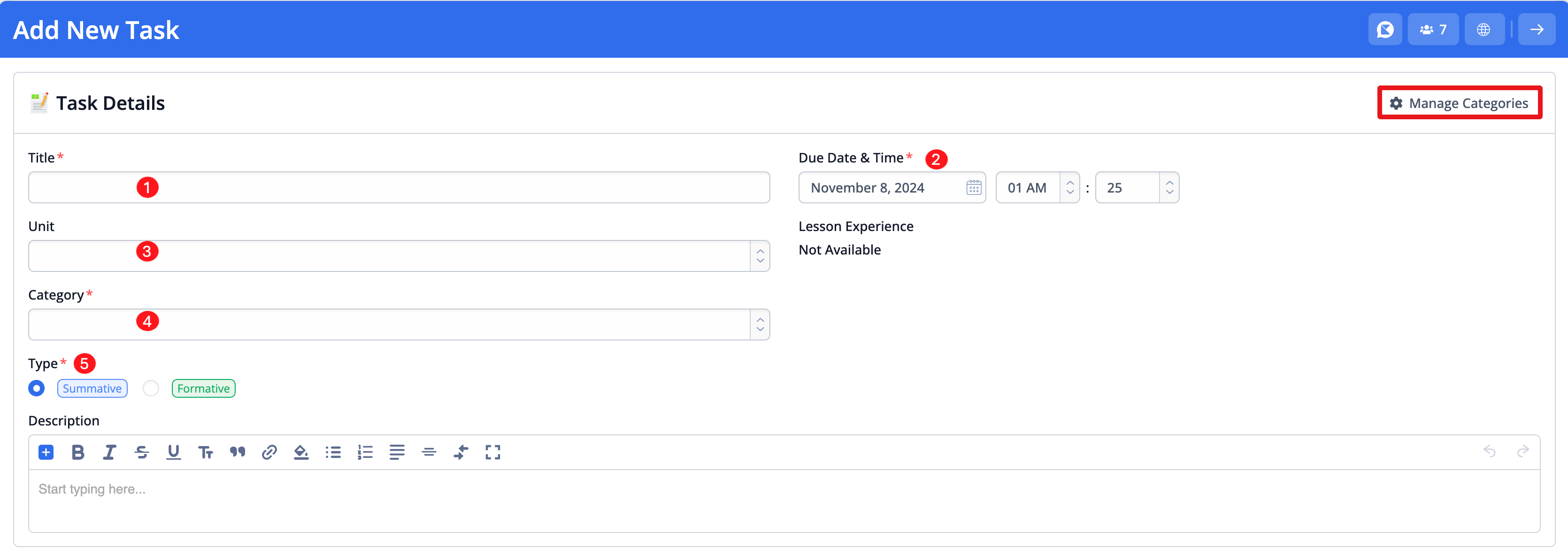Click the insert link icon
1568x556 pixels.
click(269, 452)
